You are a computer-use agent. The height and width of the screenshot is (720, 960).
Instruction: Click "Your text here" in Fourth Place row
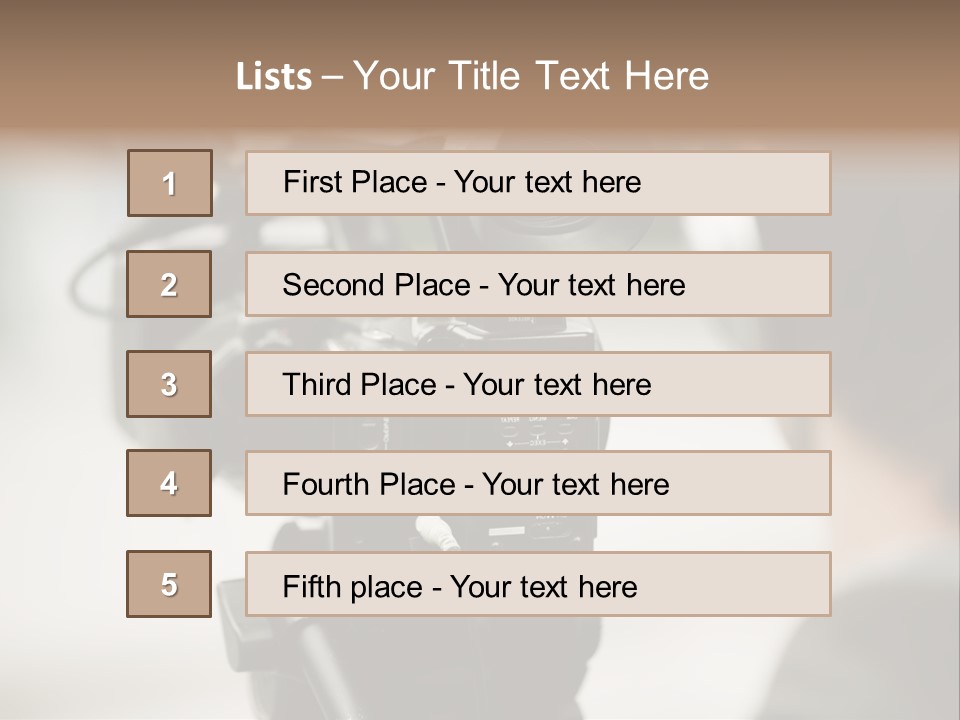[575, 485]
